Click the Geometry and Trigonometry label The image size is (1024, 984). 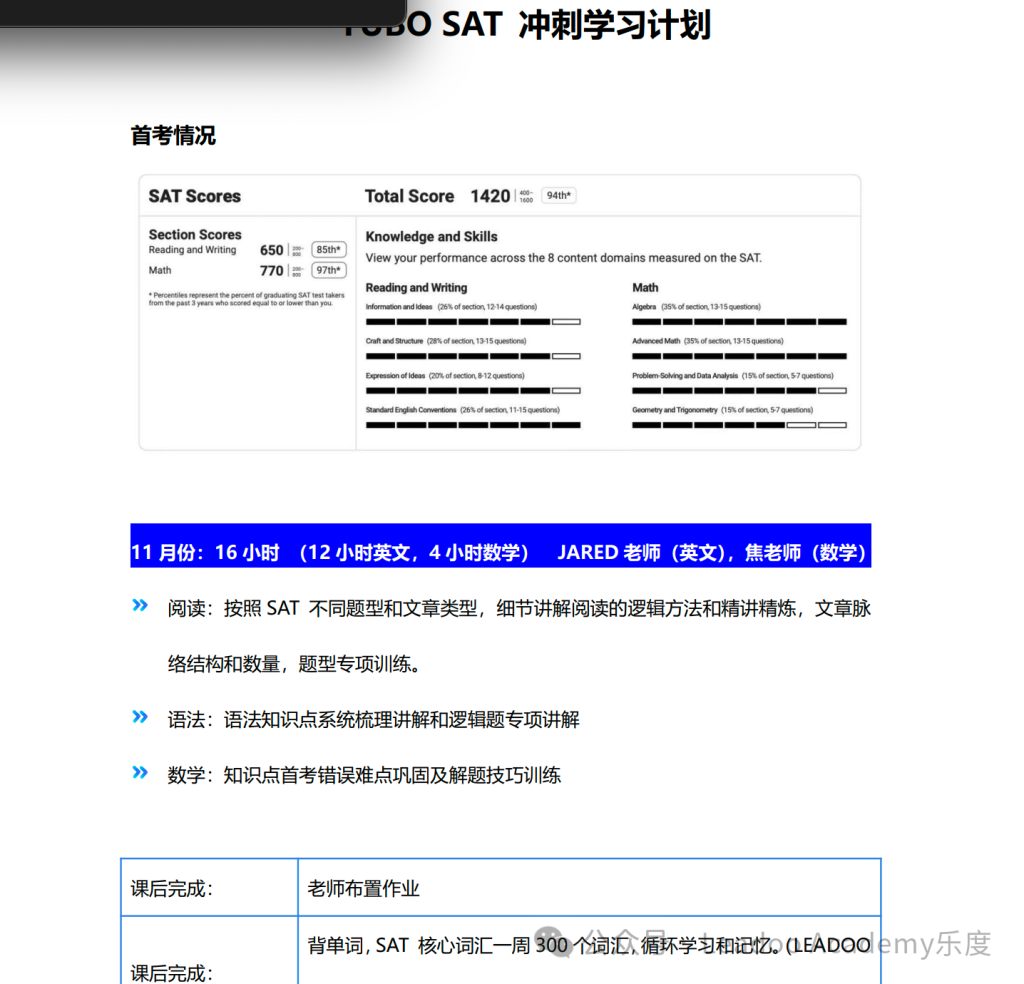tap(675, 410)
